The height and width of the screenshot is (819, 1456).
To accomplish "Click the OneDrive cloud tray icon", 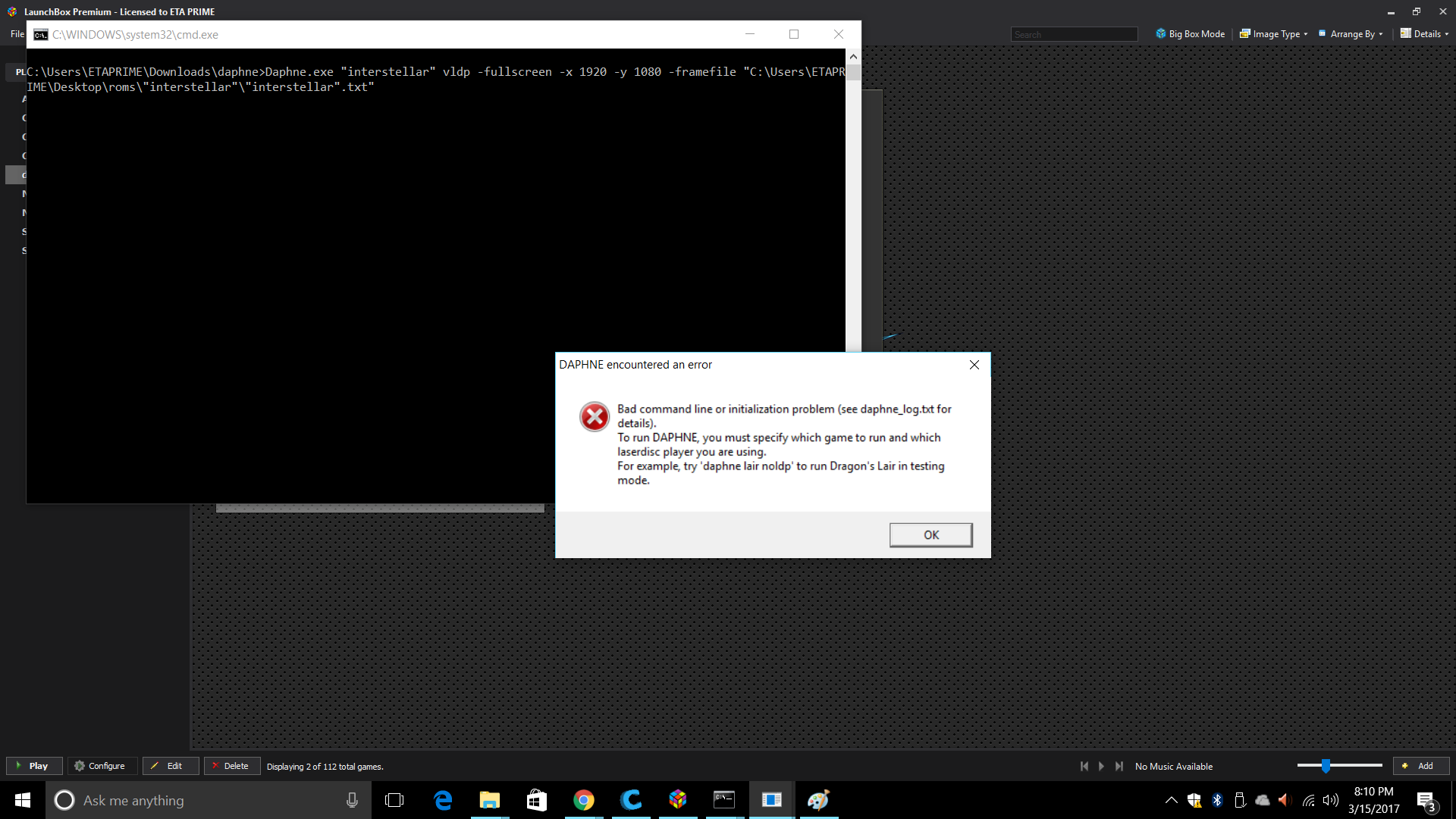I will click(x=1263, y=800).
